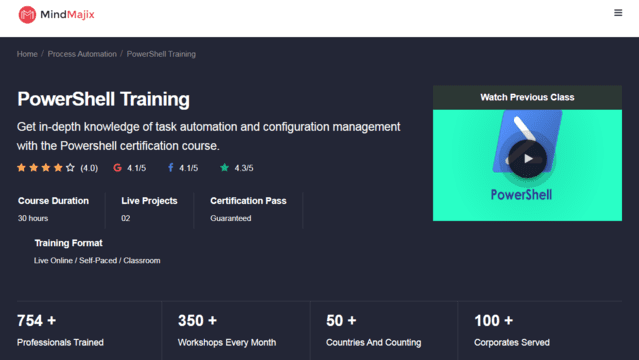Open Process Automation breadcrumb link
The width and height of the screenshot is (639, 360).
coord(82,54)
